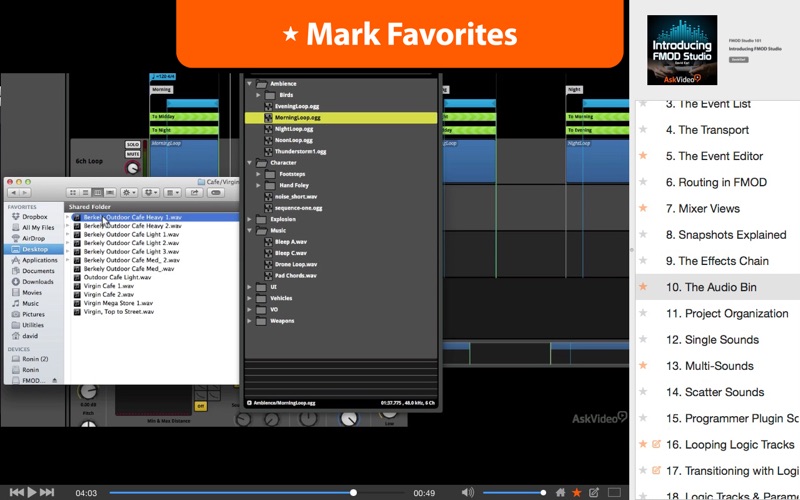This screenshot has width=800, height=500.
Task: Open Dropbox in Finder sidebar
Action: pyautogui.click(x=34, y=217)
